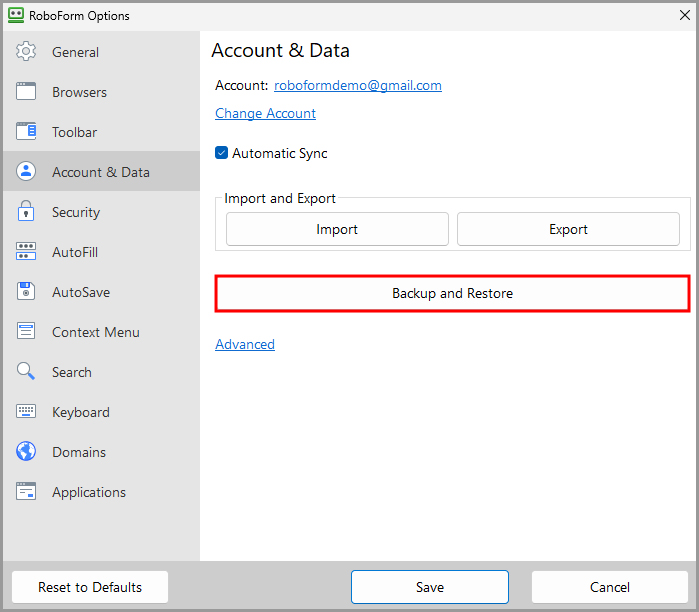Click the Search magnifier icon
This screenshot has width=699, height=612.
tap(26, 371)
